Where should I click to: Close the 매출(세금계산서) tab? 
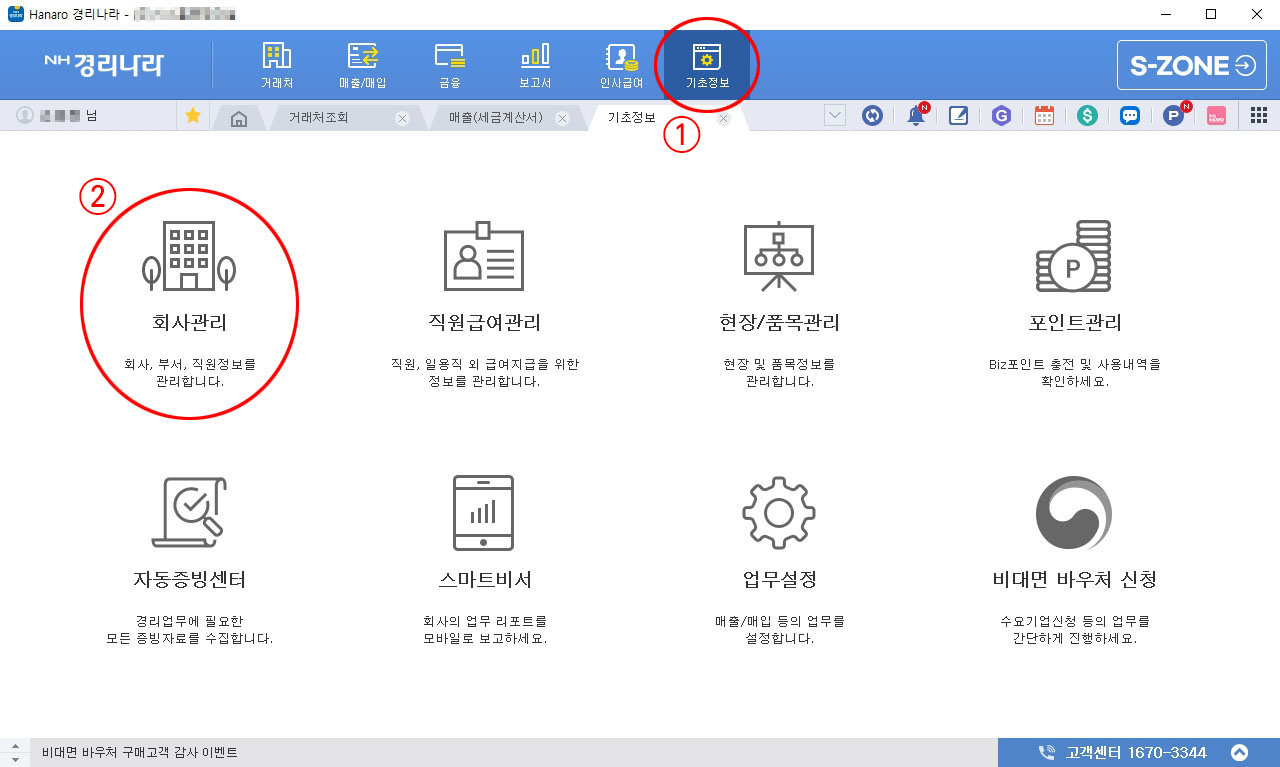coord(562,118)
